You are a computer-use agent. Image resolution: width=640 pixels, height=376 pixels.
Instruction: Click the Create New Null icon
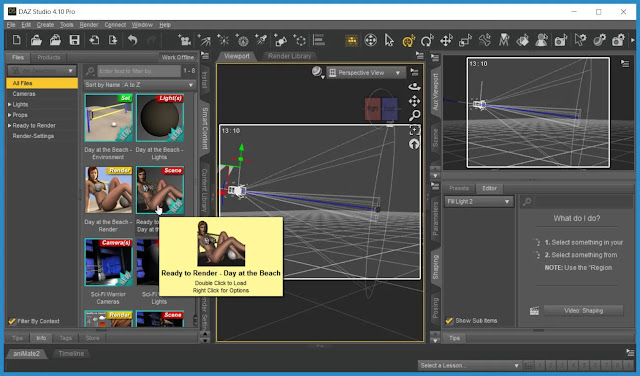(300, 40)
